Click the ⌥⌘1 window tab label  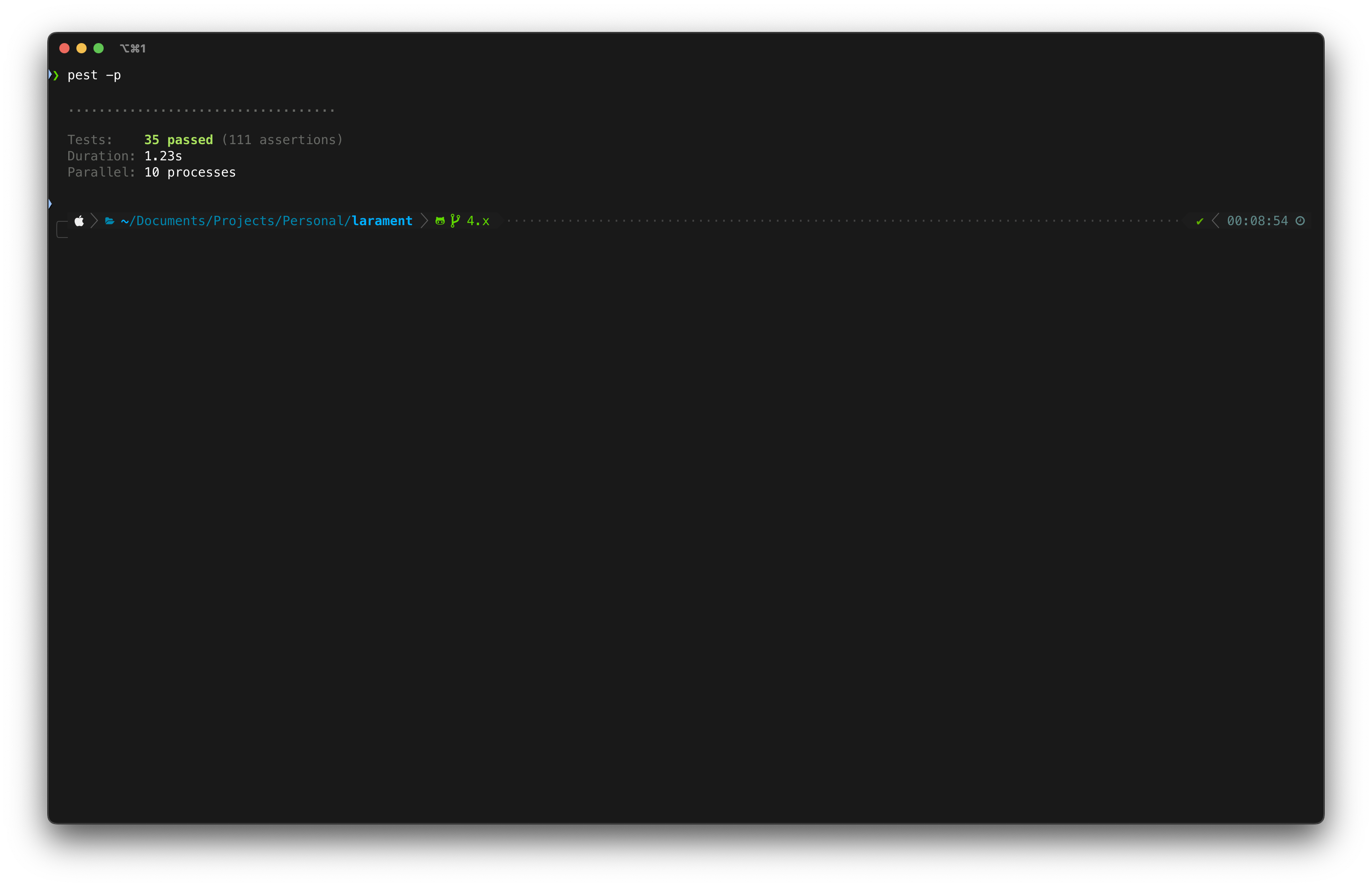(133, 48)
